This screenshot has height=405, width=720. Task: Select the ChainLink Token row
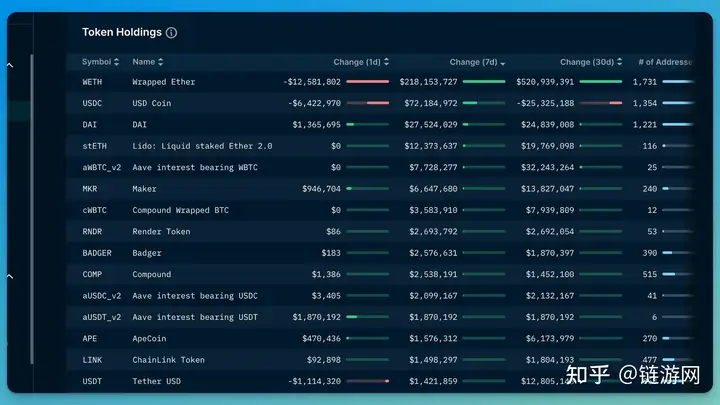[x=168, y=360]
